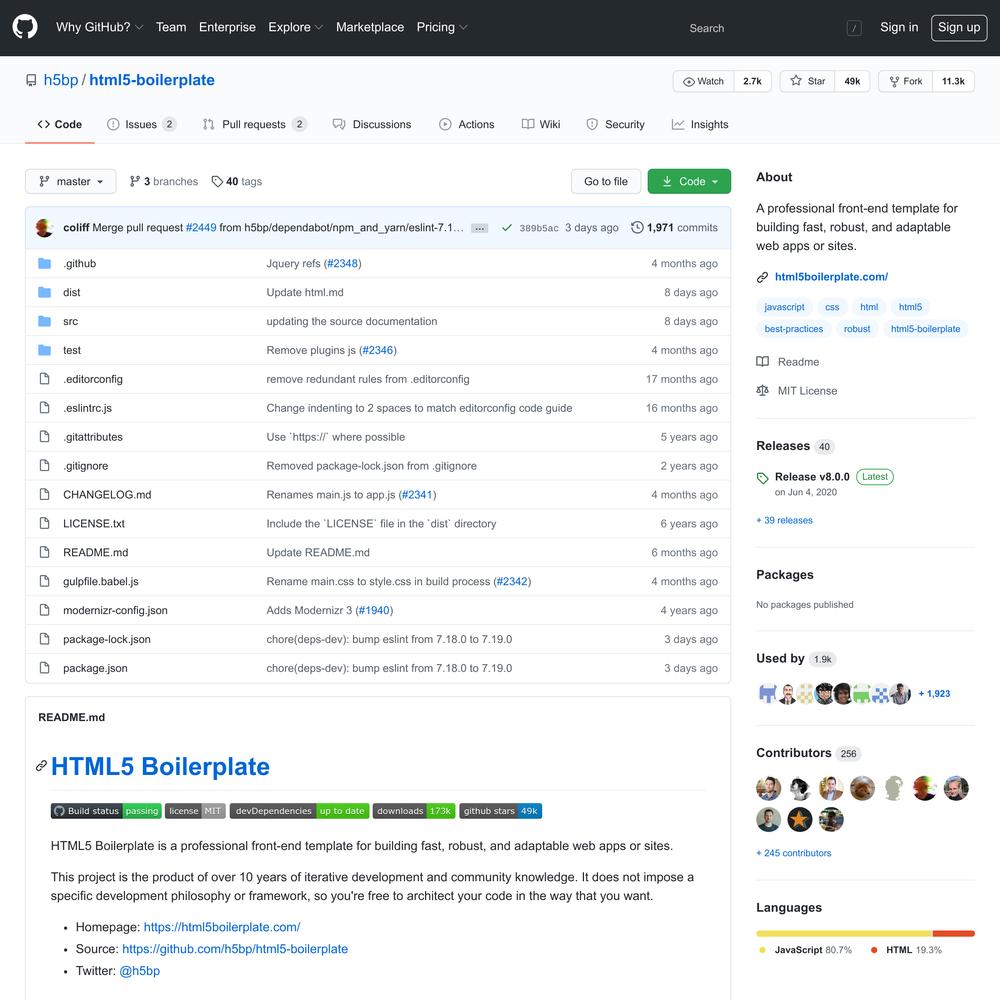Click the clock icon beside 1,971 commits

point(636,228)
